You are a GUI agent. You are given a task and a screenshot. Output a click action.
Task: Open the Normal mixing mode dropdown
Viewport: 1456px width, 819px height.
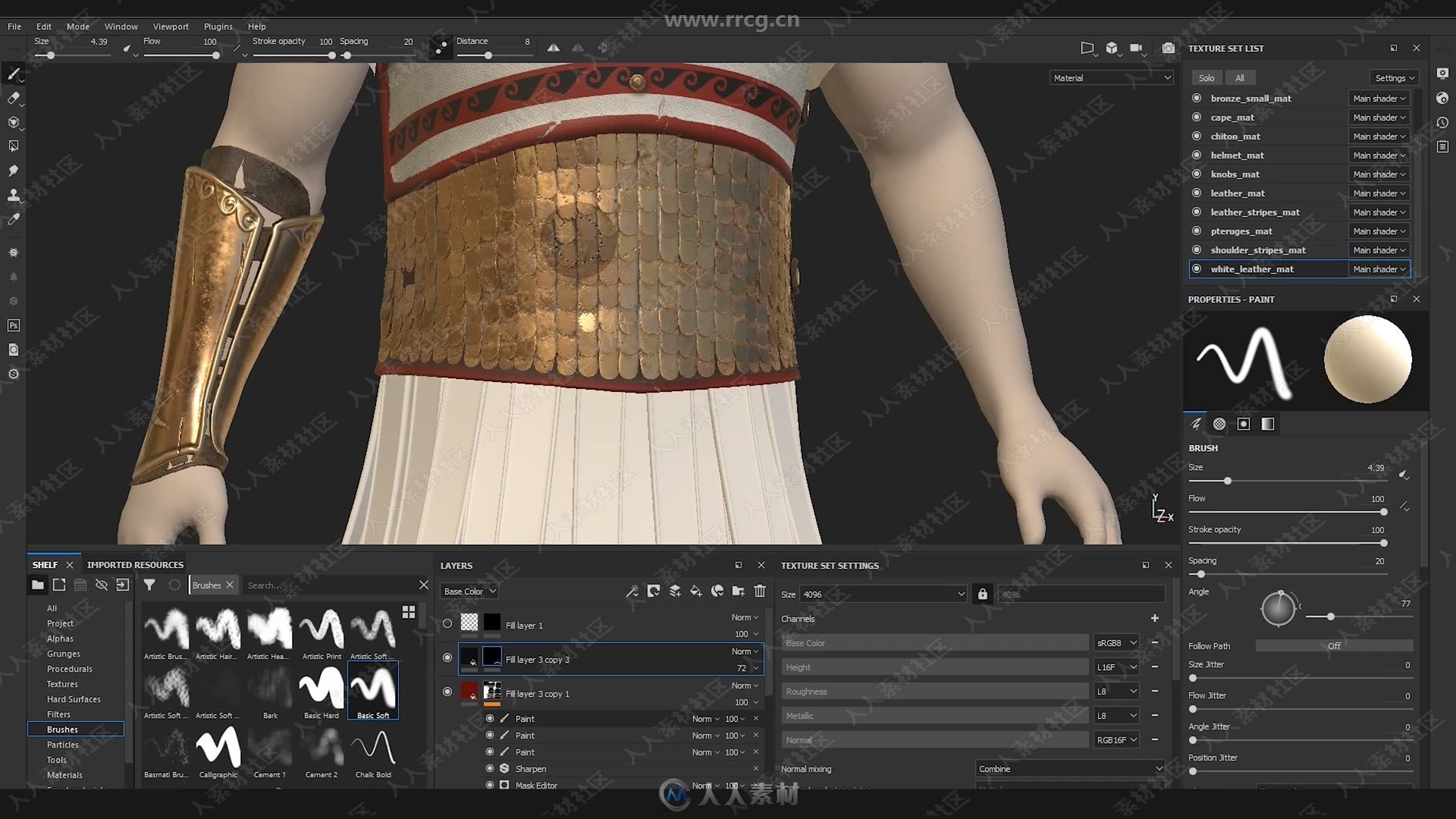[1067, 768]
